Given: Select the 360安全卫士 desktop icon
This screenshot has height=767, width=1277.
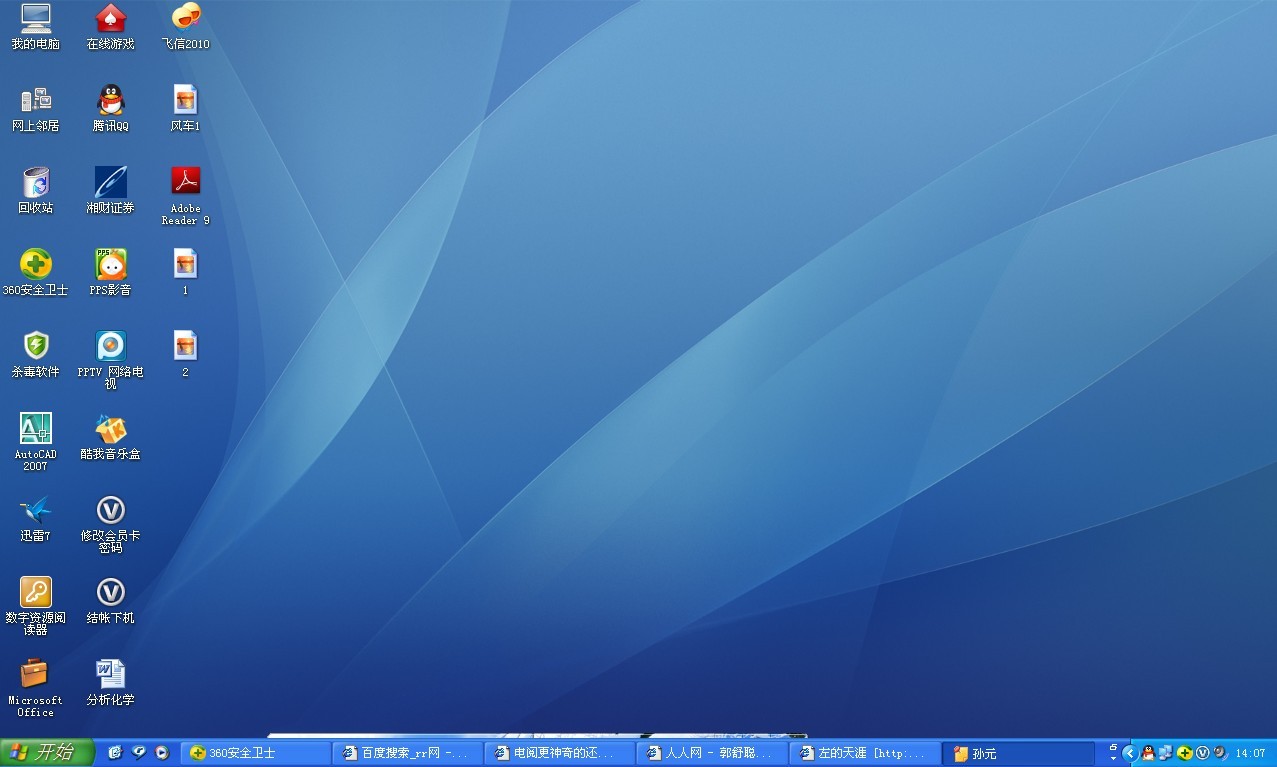Looking at the screenshot, I should pyautogui.click(x=35, y=265).
